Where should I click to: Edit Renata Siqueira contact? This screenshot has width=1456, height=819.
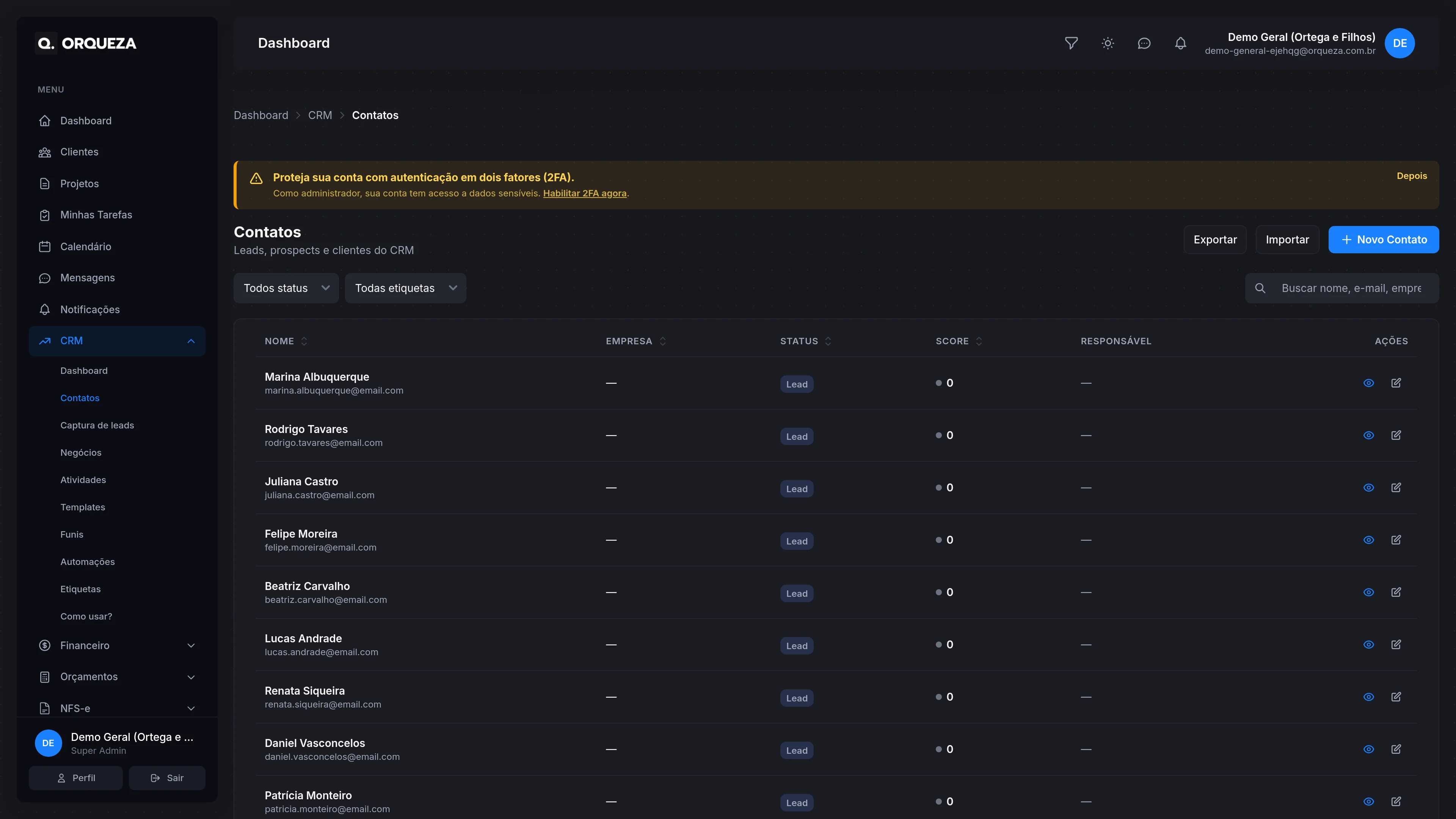coord(1396,697)
